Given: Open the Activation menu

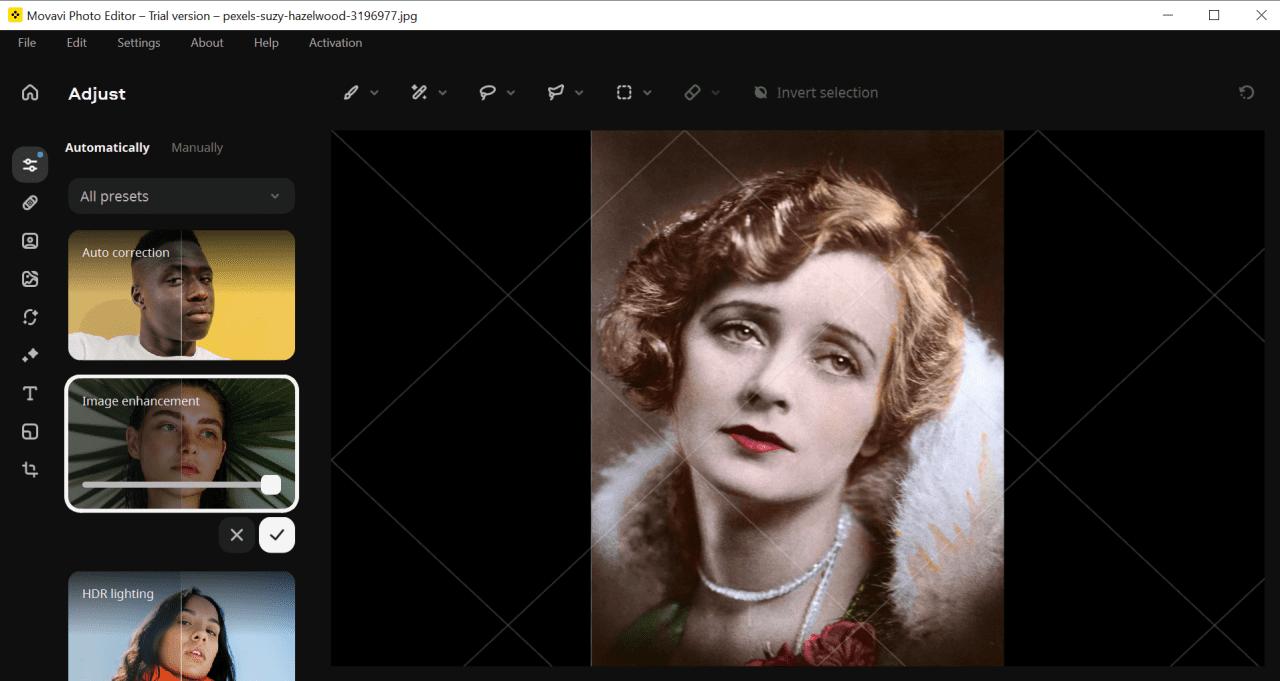Looking at the screenshot, I should pyautogui.click(x=335, y=43).
